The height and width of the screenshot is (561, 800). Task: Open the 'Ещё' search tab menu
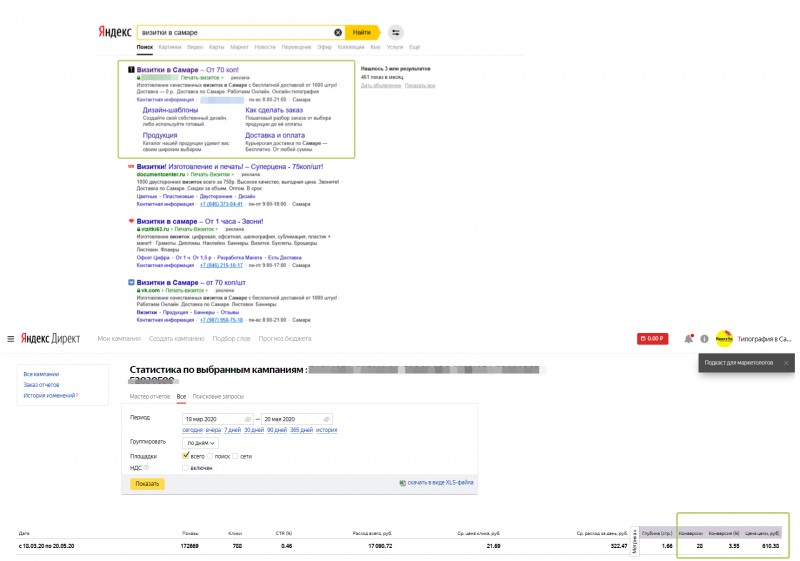[x=414, y=47]
